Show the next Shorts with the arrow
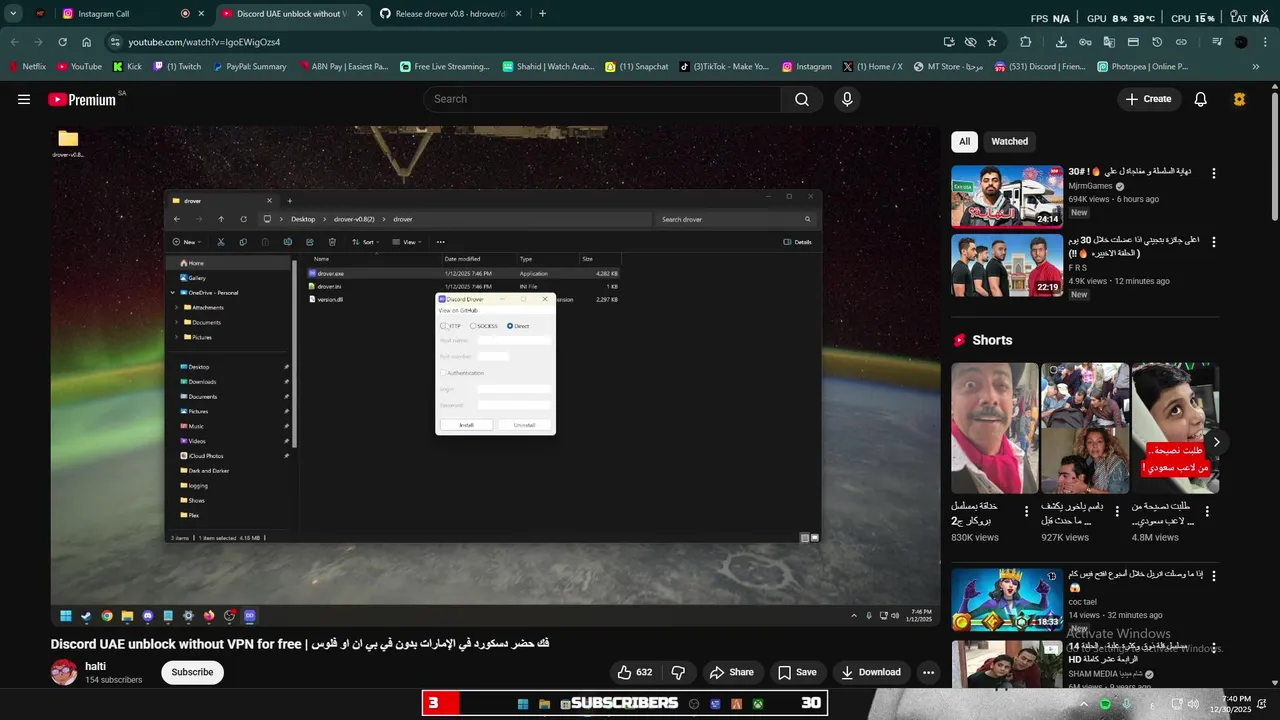1280x720 pixels. pos(1216,442)
